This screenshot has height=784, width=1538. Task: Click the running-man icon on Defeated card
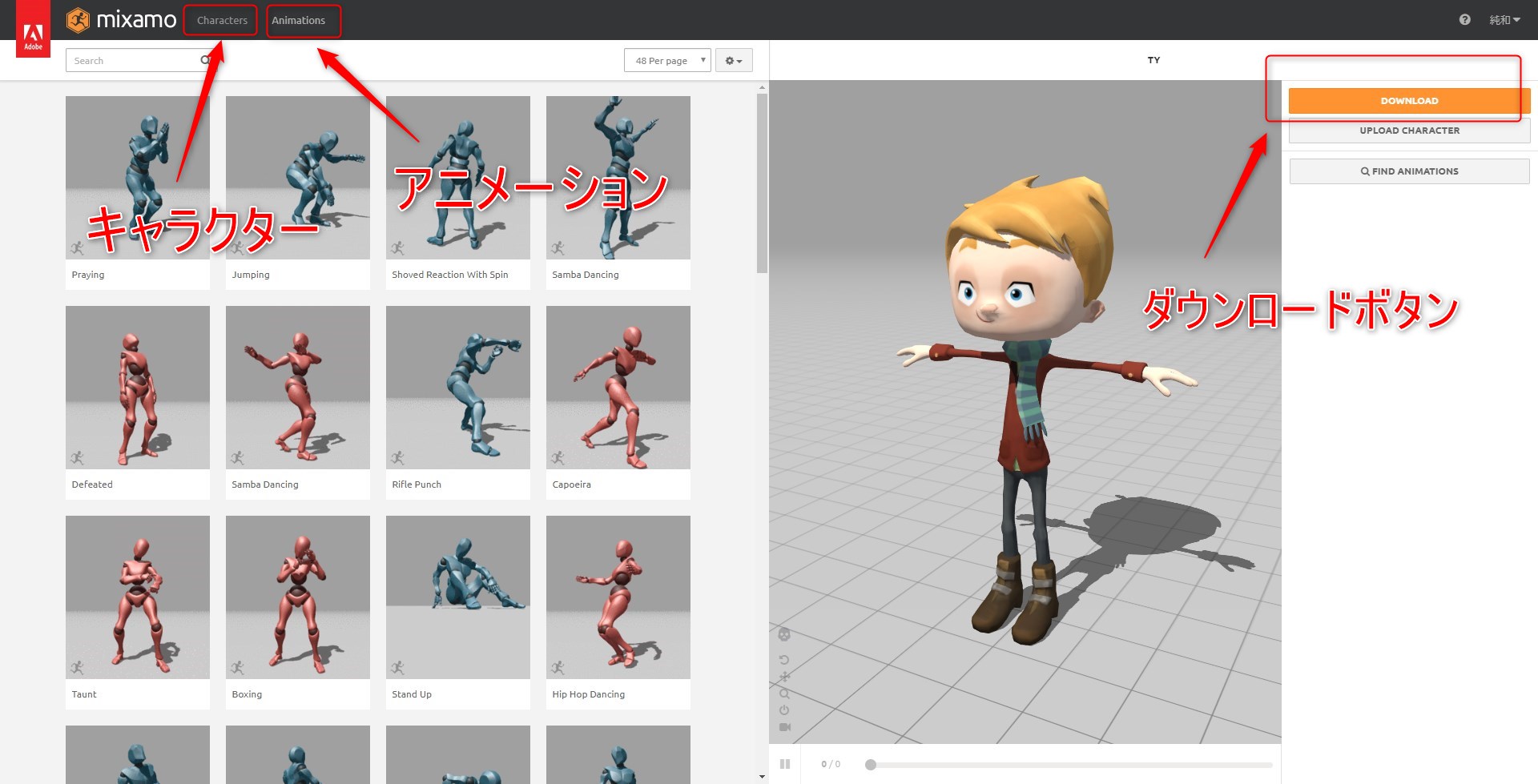[x=77, y=458]
